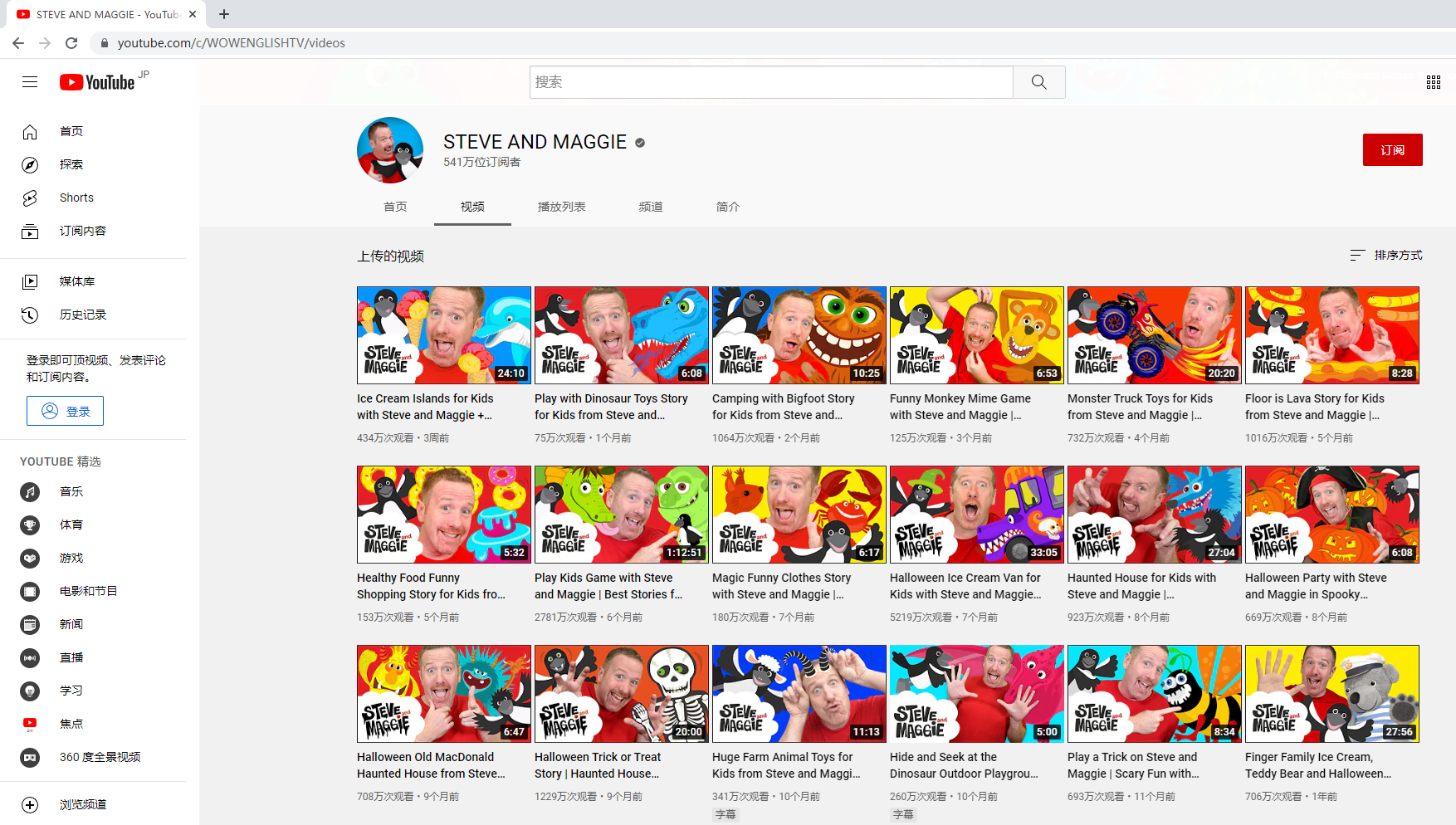Open Halloween Ice Cream Van video title

(x=965, y=586)
